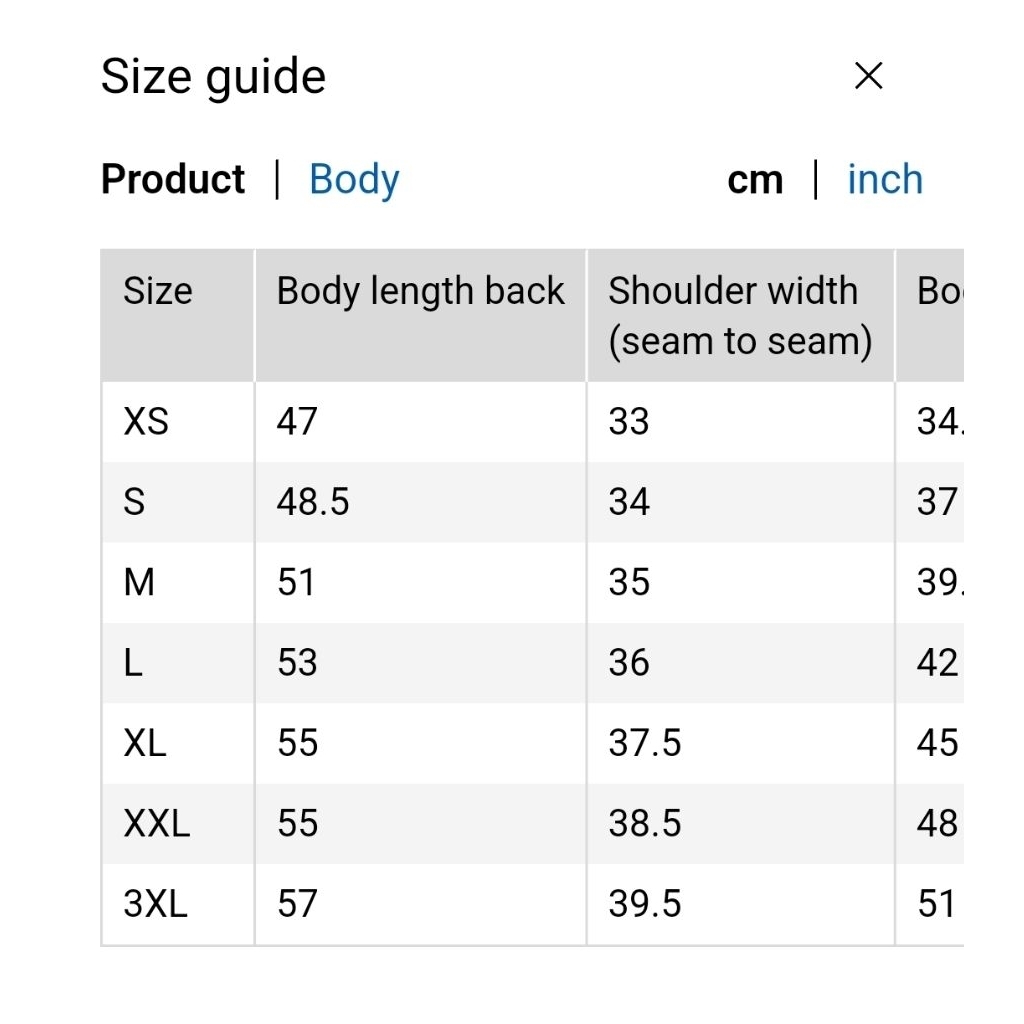The height and width of the screenshot is (1024, 1024).
Task: Switch units to inch
Action: click(x=884, y=180)
